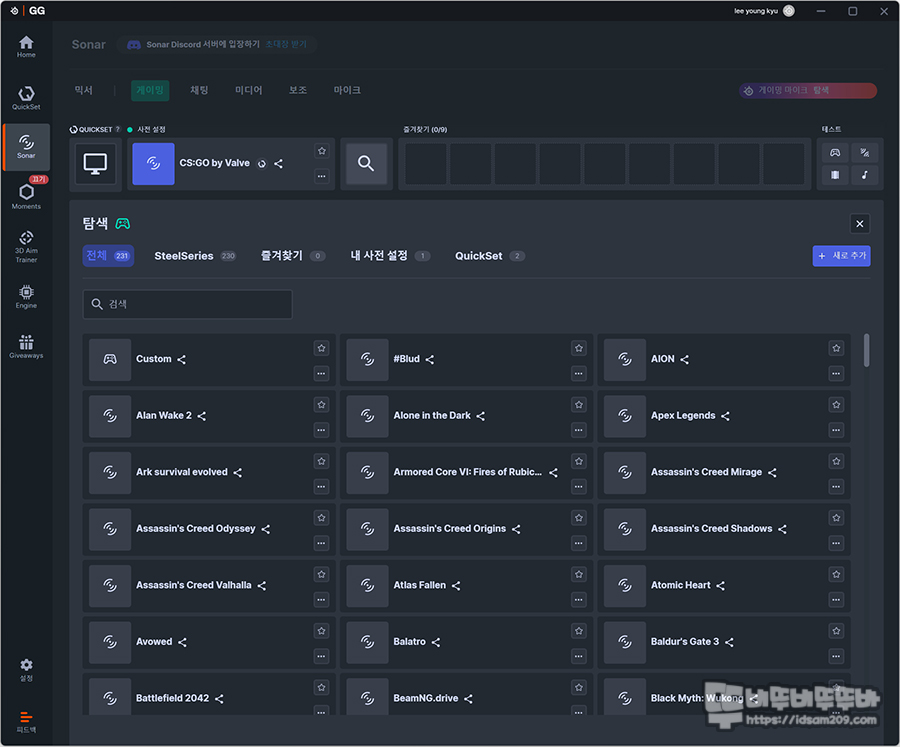
Task: Open more options for AION
Action: 836,373
